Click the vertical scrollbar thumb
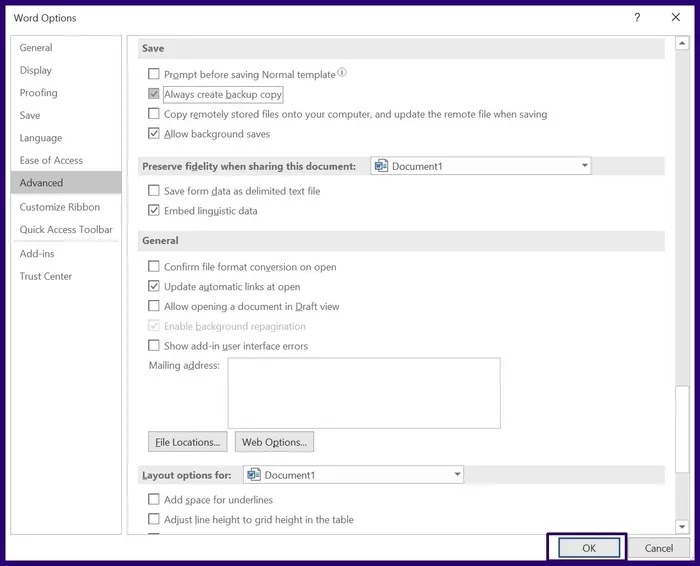The width and height of the screenshot is (700, 566). tap(682, 429)
